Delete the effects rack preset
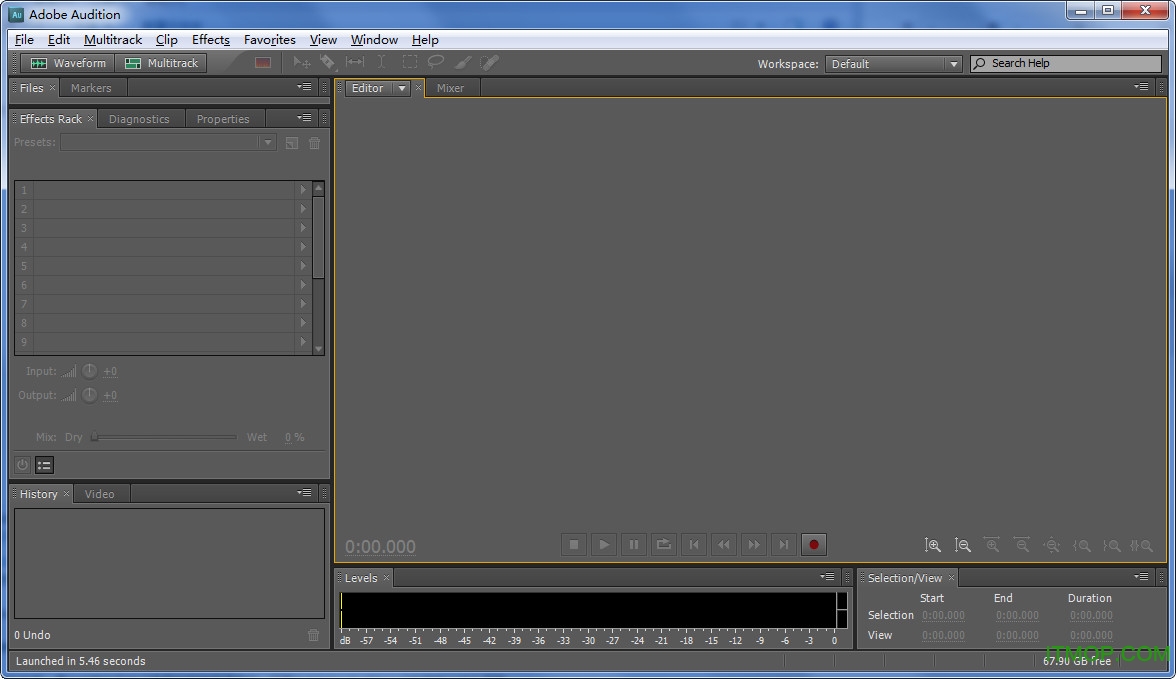This screenshot has height=679, width=1176. tap(315, 143)
